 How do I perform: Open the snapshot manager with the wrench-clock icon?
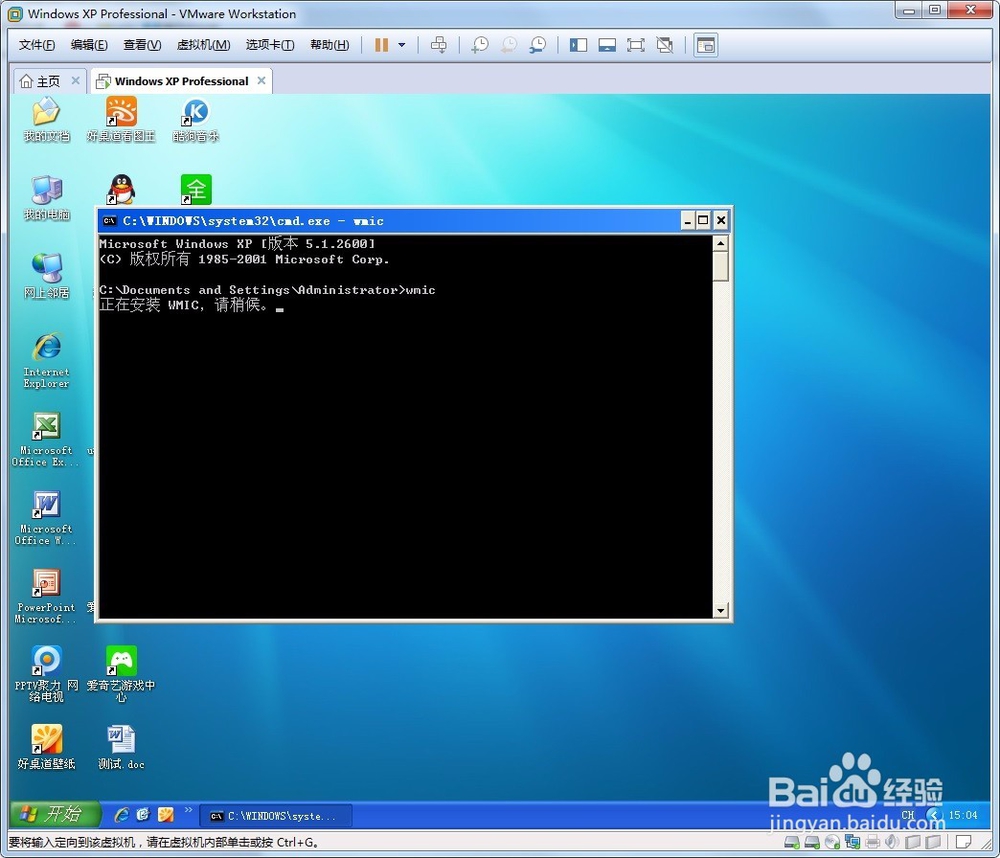coord(538,45)
